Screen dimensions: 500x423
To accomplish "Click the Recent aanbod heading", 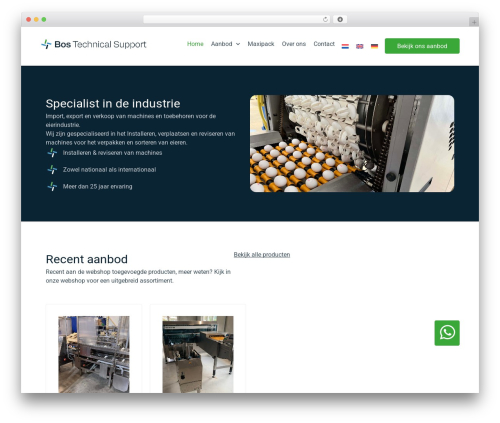I will click(x=87, y=259).
